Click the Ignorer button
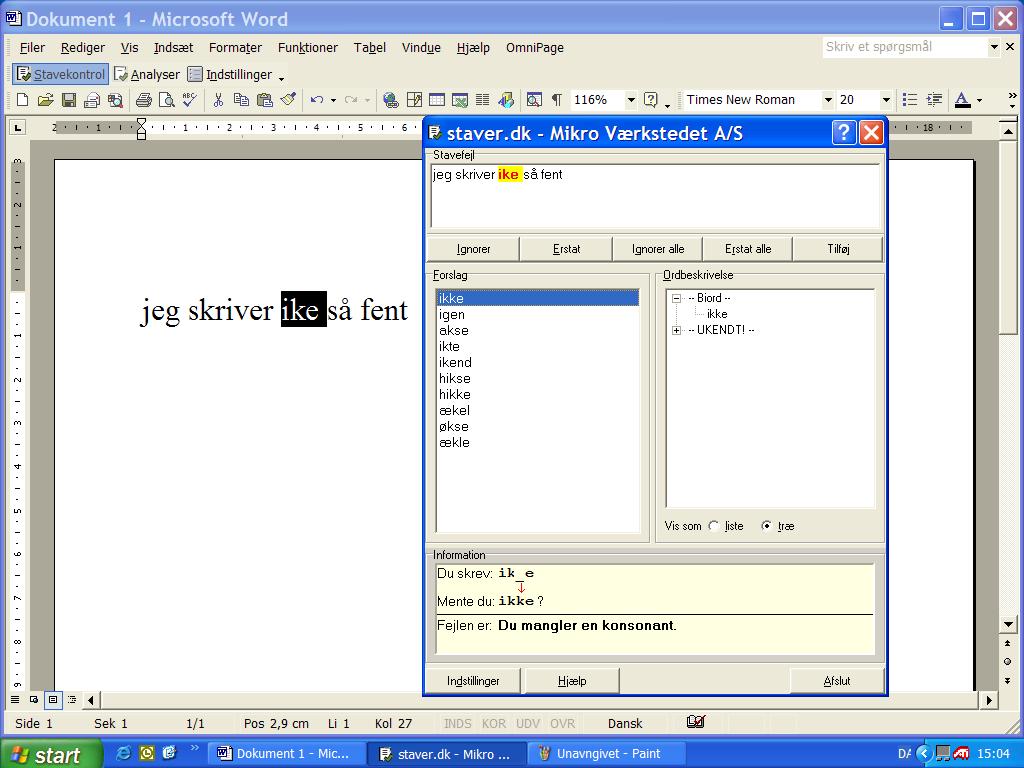Viewport: 1024px width, 768px height. (473, 249)
